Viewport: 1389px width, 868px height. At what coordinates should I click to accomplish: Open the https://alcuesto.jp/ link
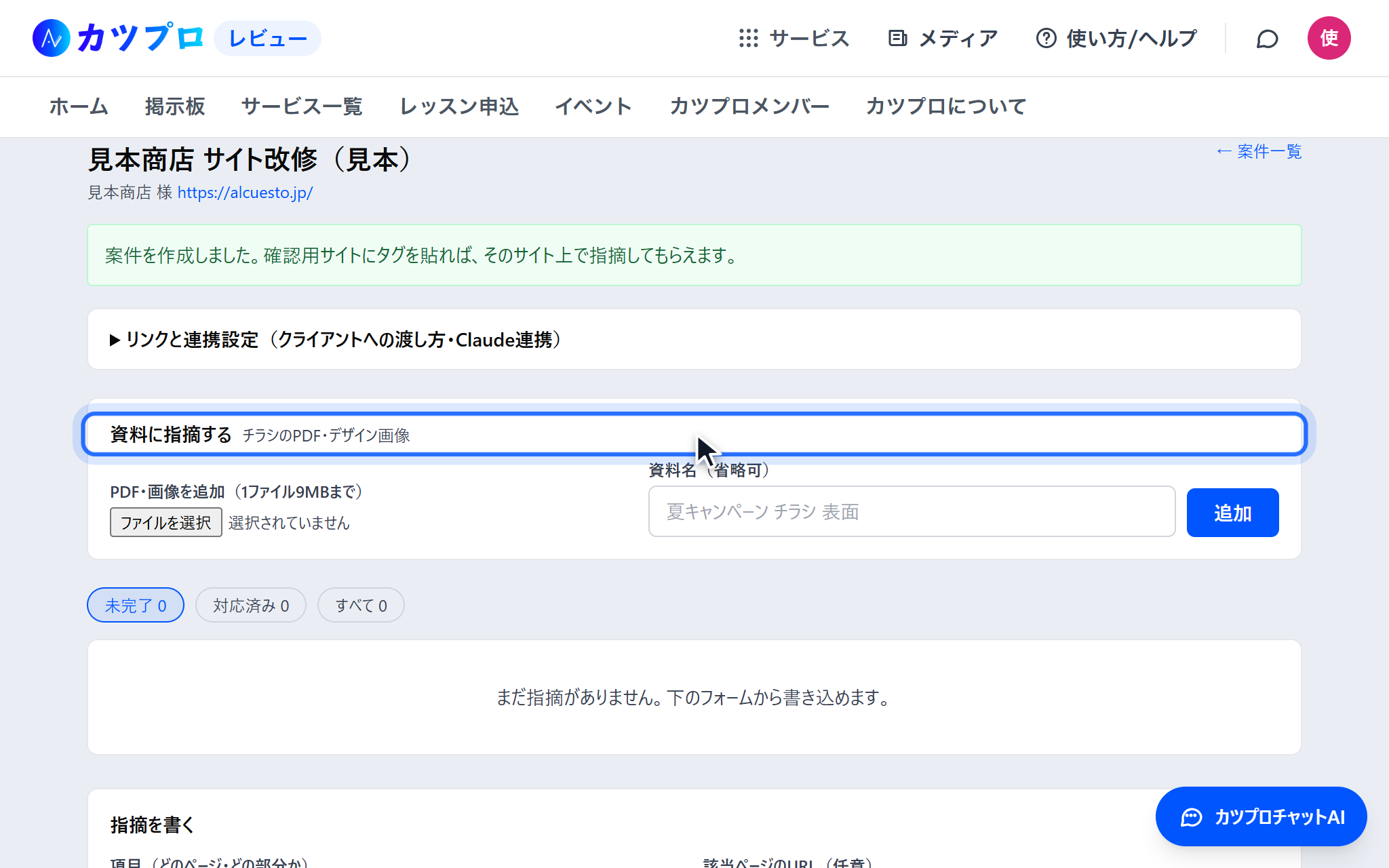[245, 193]
